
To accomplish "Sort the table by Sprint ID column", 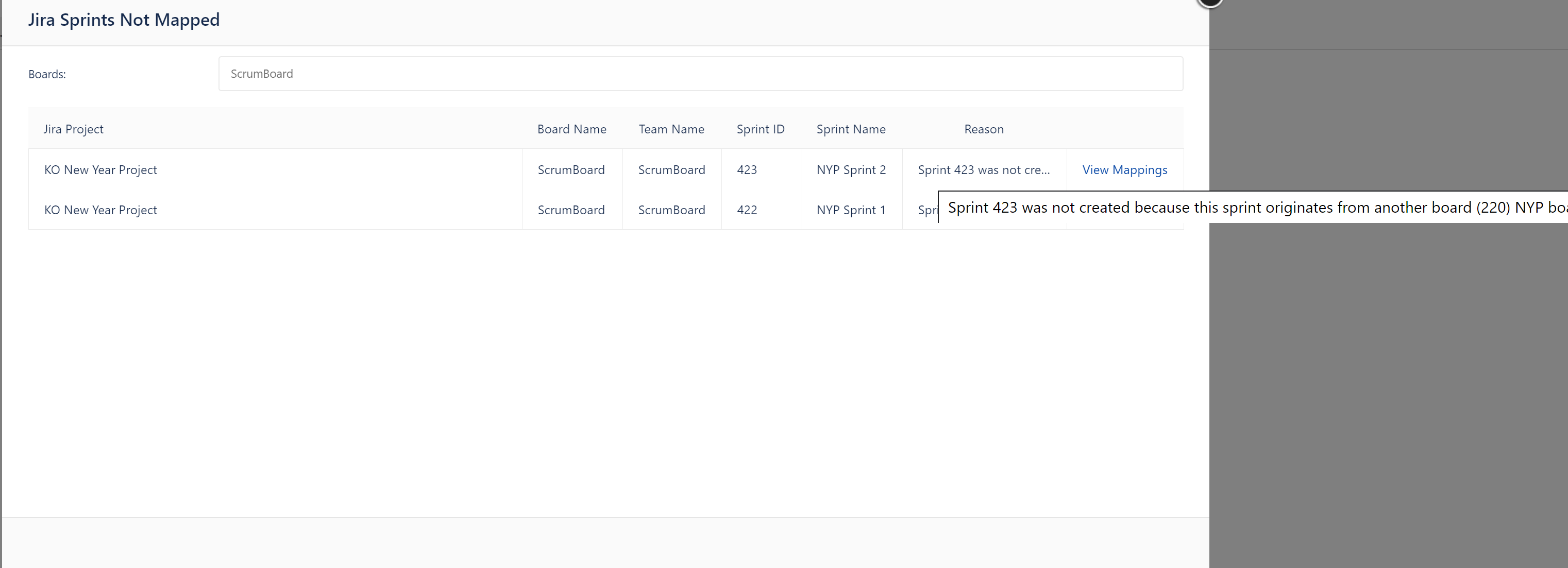I will point(760,129).
